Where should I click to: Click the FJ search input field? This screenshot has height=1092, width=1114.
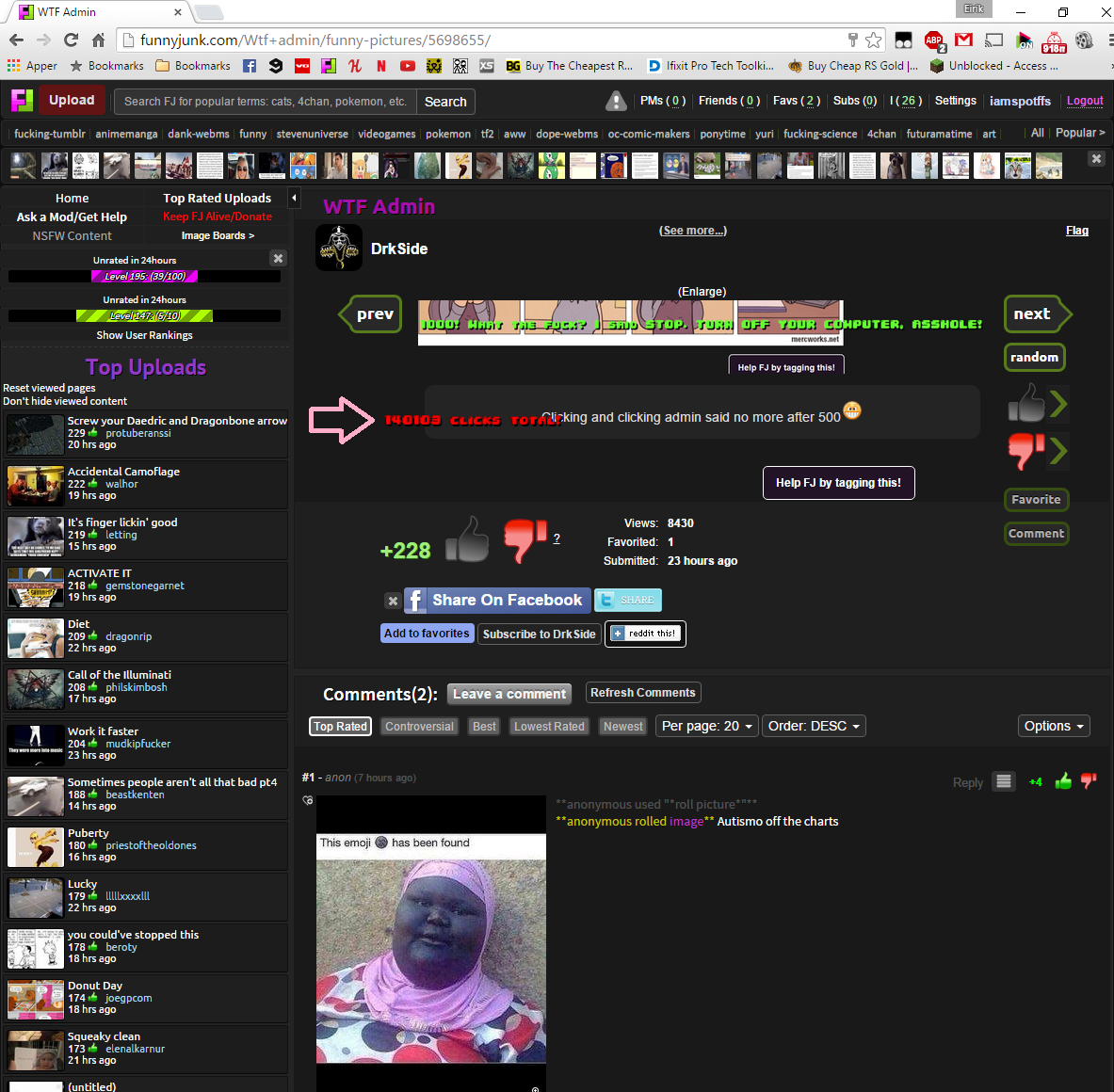coord(266,102)
